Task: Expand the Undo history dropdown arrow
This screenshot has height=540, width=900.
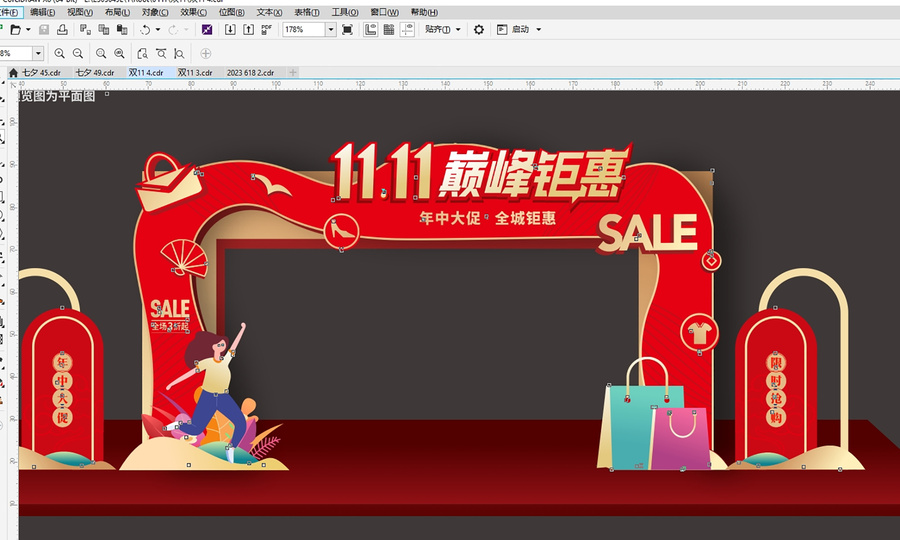Action: click(x=158, y=29)
